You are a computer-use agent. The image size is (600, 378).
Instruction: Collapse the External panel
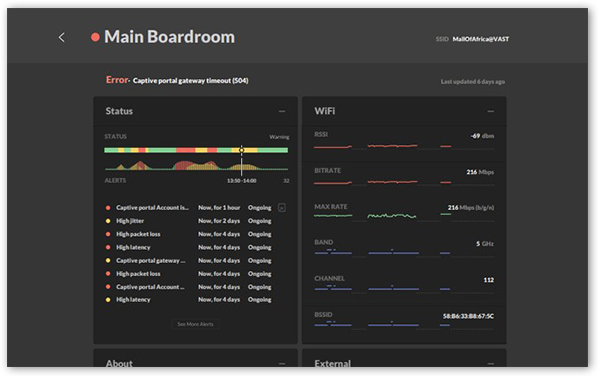[x=491, y=363]
